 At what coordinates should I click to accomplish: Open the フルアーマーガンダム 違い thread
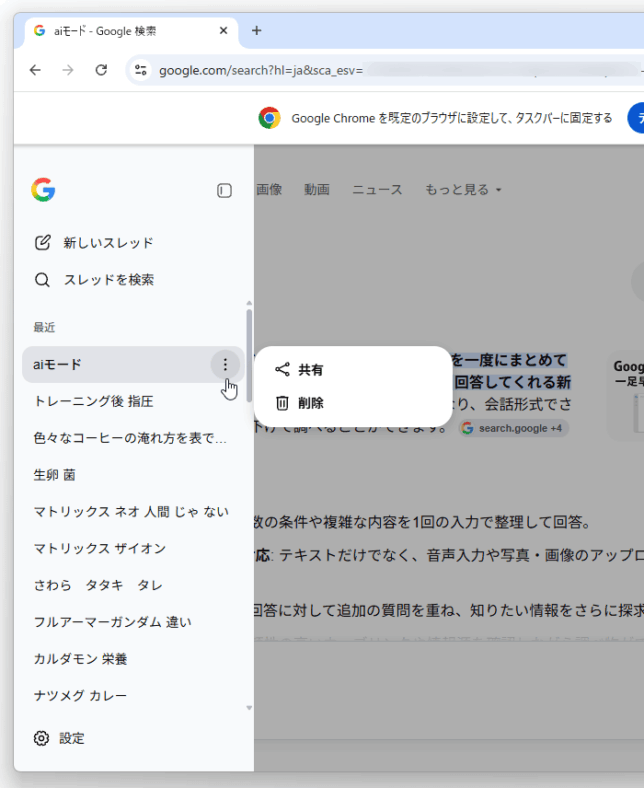click(x=133, y=622)
